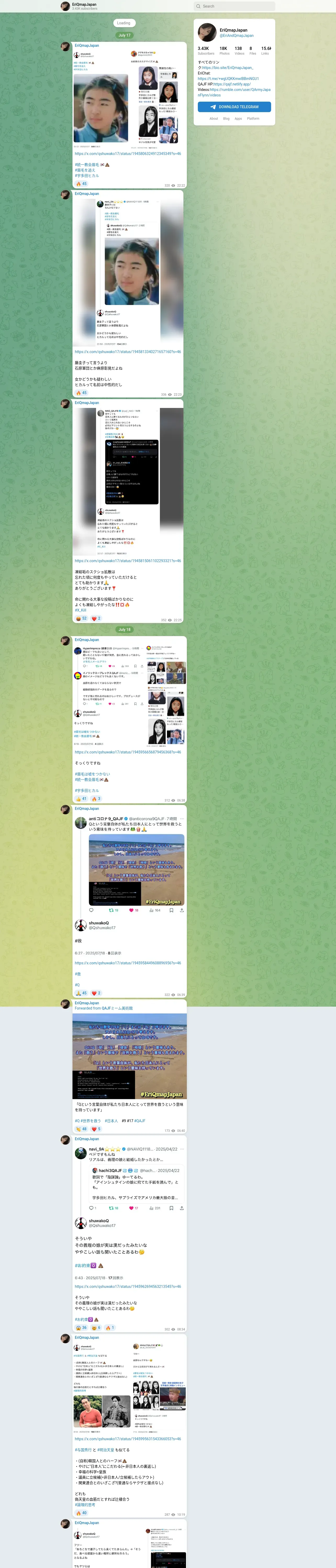Open the #救 hashtag link below the x.com URL

(77, 974)
